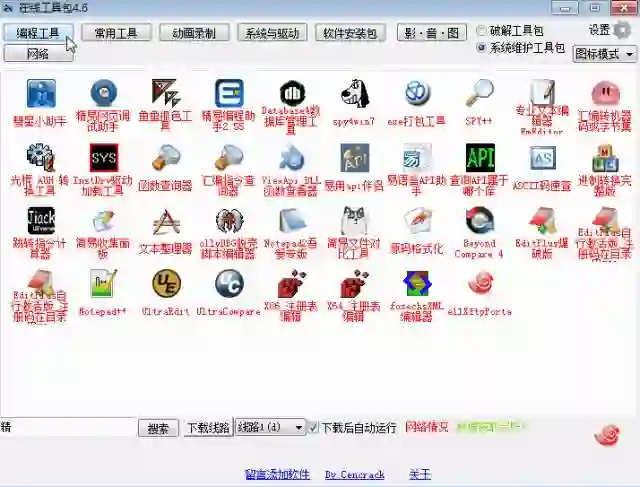This screenshot has height=487, width=640.
Task: Select 破解工具包 radio button
Action: point(482,31)
